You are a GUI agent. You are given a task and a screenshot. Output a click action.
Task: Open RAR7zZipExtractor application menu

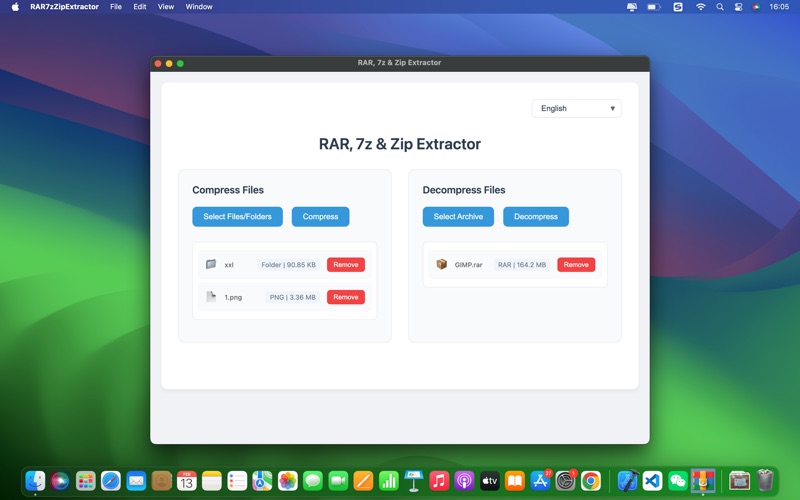click(x=64, y=7)
